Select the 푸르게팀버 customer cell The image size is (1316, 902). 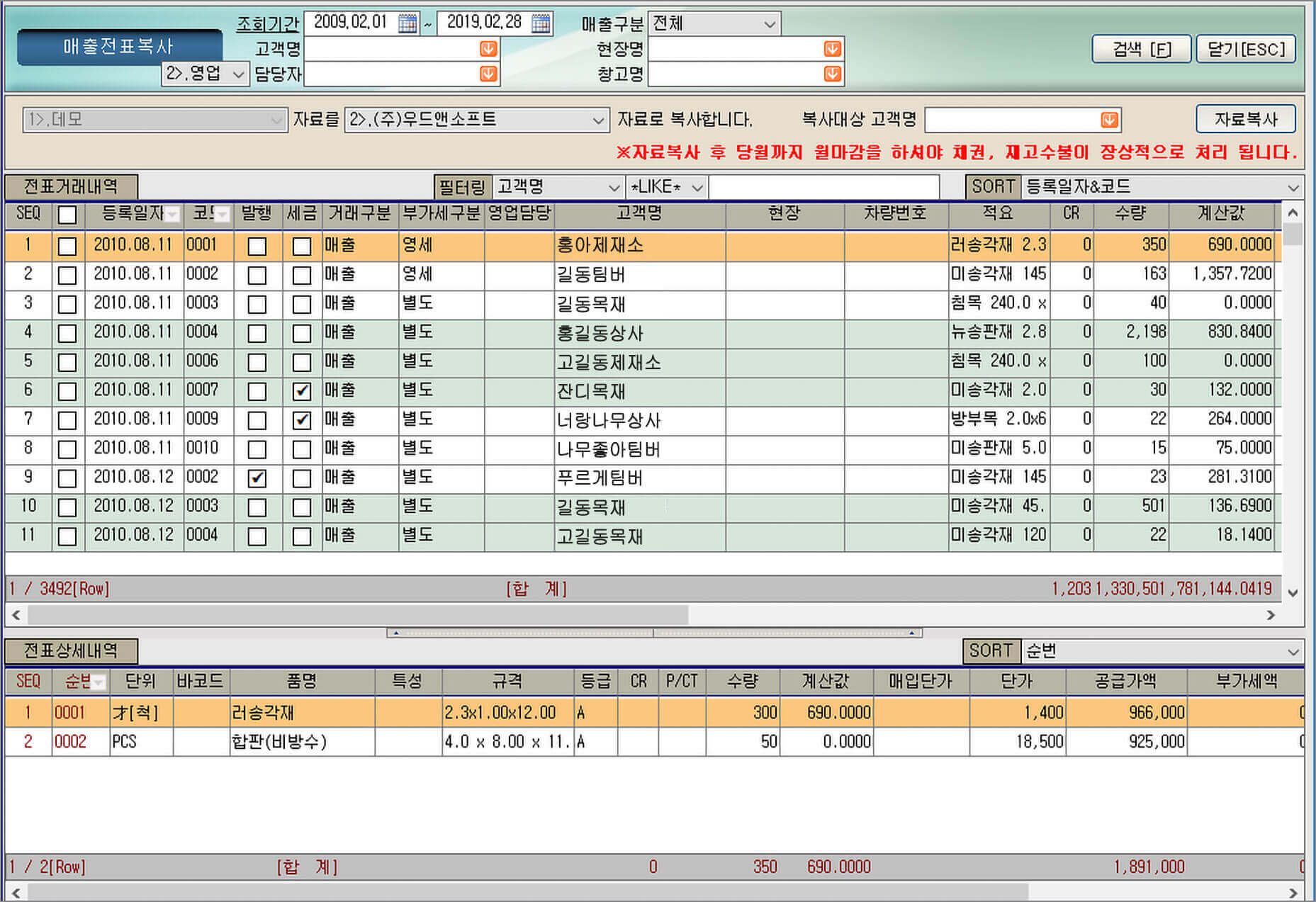pos(640,478)
